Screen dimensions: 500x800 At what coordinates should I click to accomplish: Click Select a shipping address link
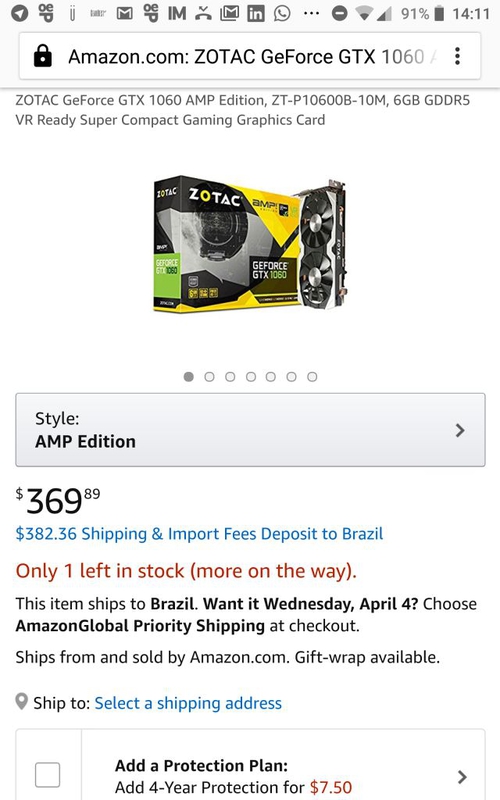click(x=188, y=703)
